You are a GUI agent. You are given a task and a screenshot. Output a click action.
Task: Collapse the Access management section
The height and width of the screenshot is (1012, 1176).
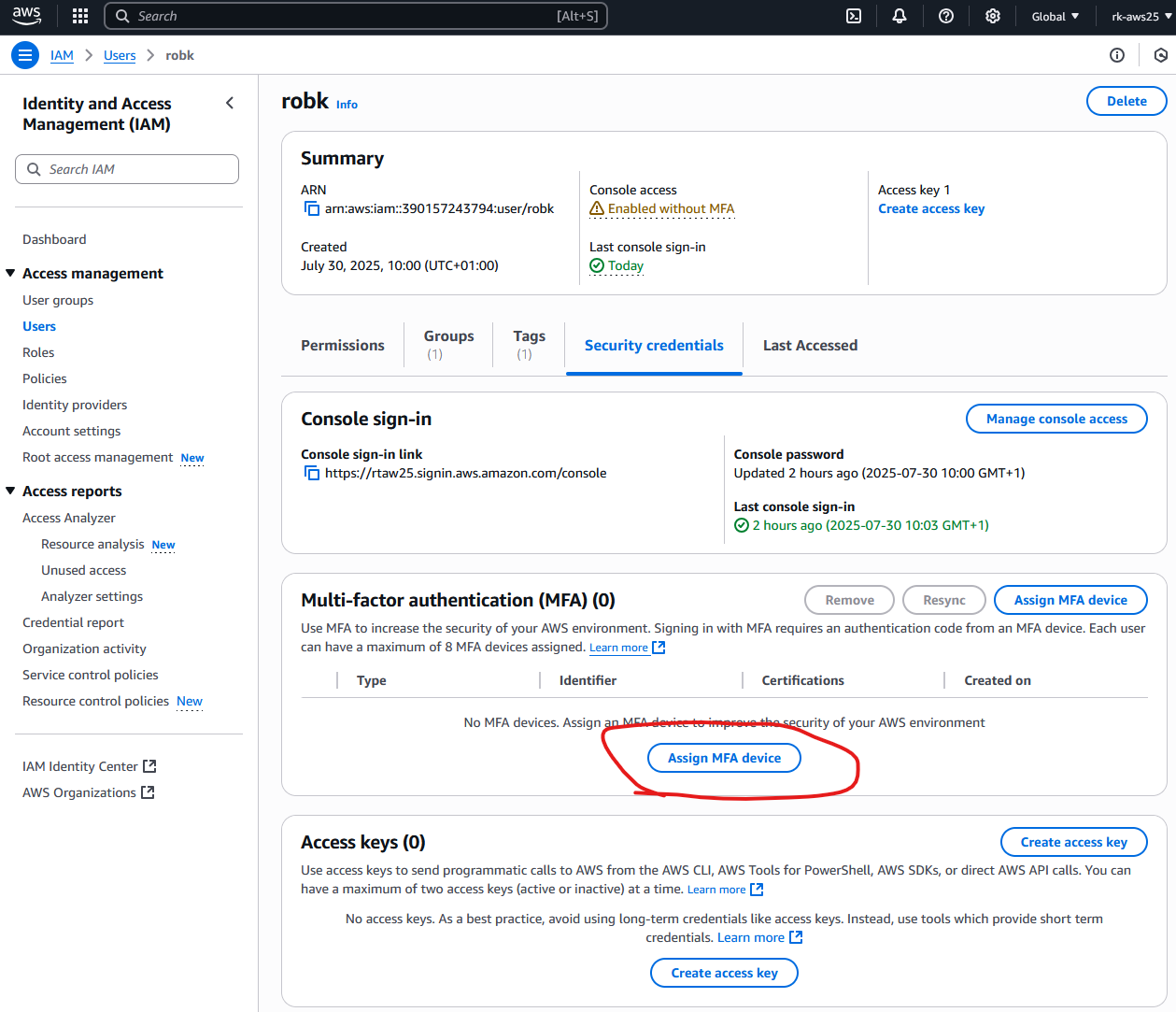(x=11, y=273)
